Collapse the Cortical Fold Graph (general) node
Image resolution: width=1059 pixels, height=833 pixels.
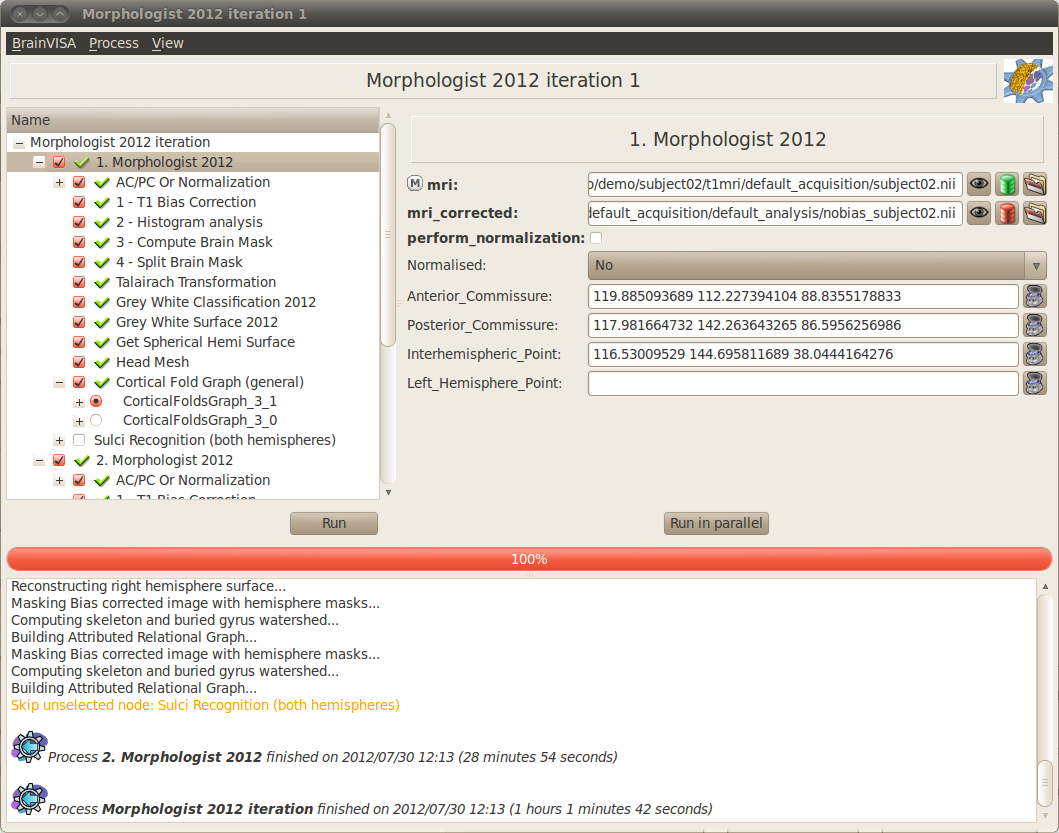pyautogui.click(x=58, y=382)
